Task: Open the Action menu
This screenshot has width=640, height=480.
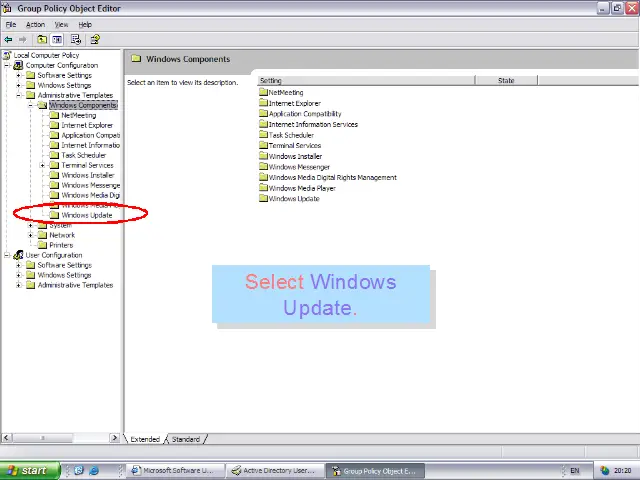Action: point(36,24)
